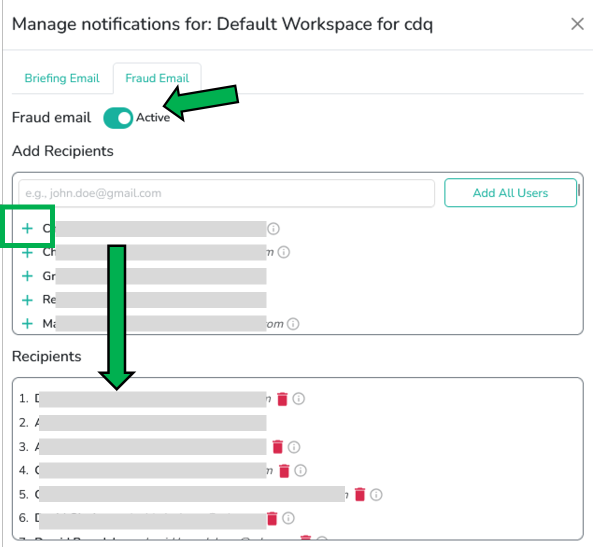The width and height of the screenshot is (593, 547).
Task: Add the first user with plus icon
Action: (x=27, y=228)
